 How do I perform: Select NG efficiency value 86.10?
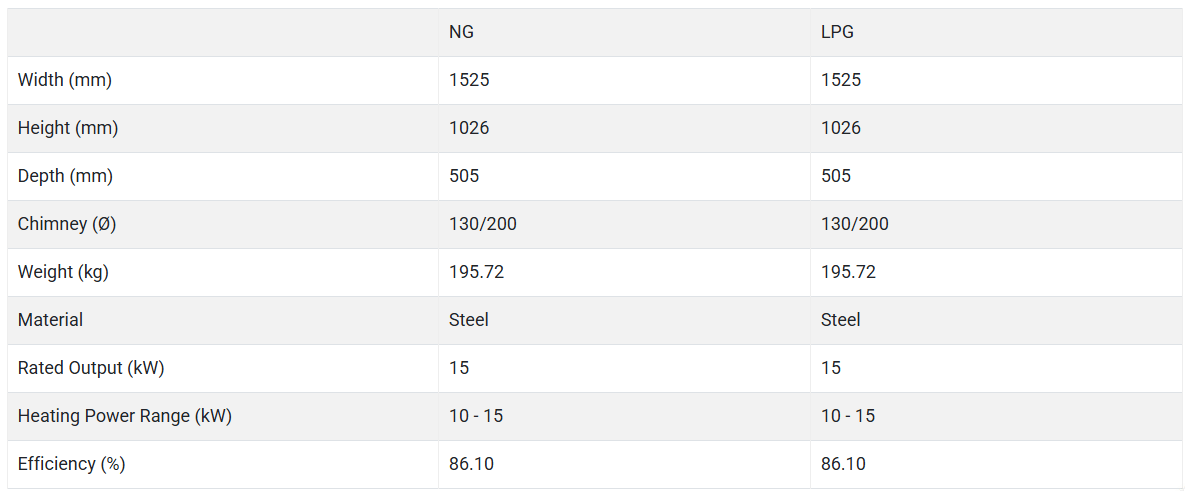(472, 465)
